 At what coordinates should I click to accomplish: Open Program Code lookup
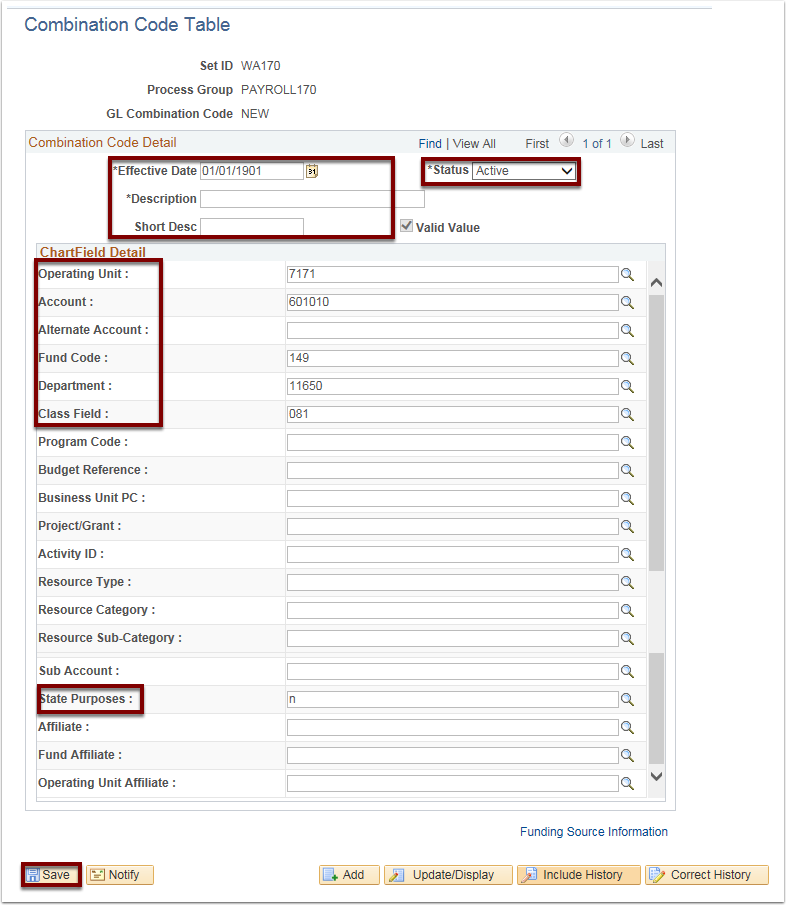[x=627, y=443]
